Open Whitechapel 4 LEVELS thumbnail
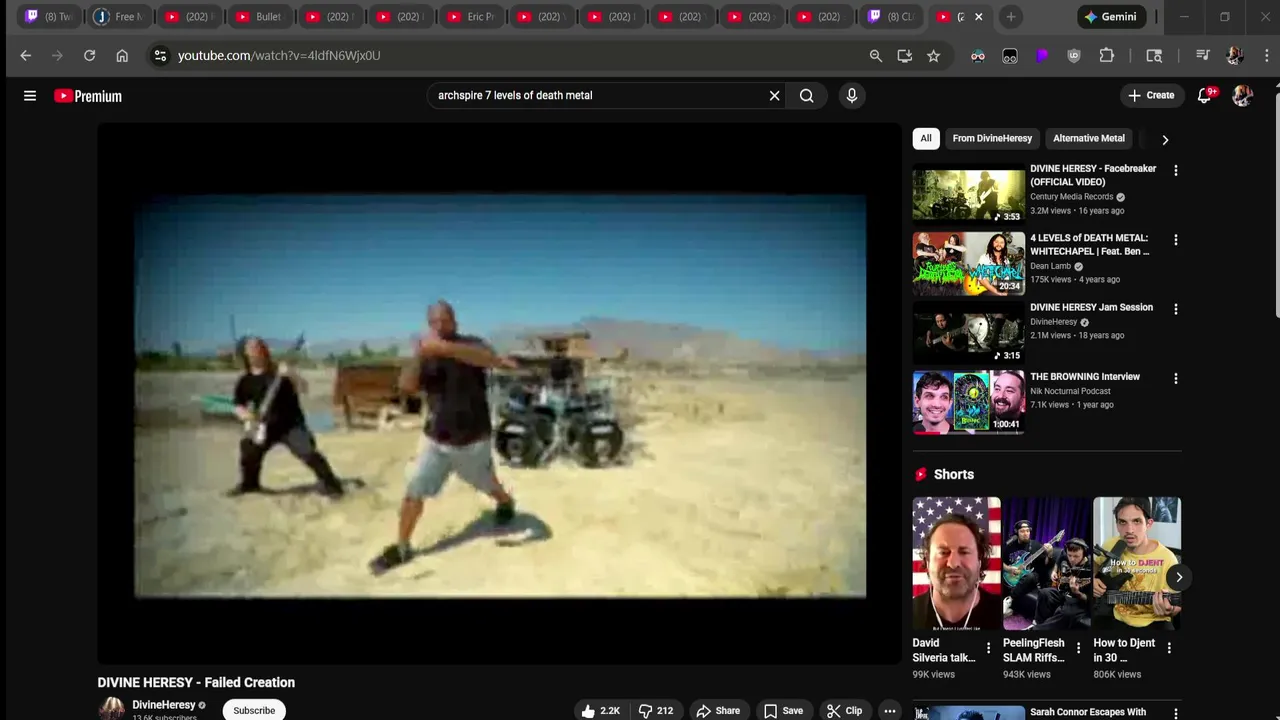 [968, 264]
